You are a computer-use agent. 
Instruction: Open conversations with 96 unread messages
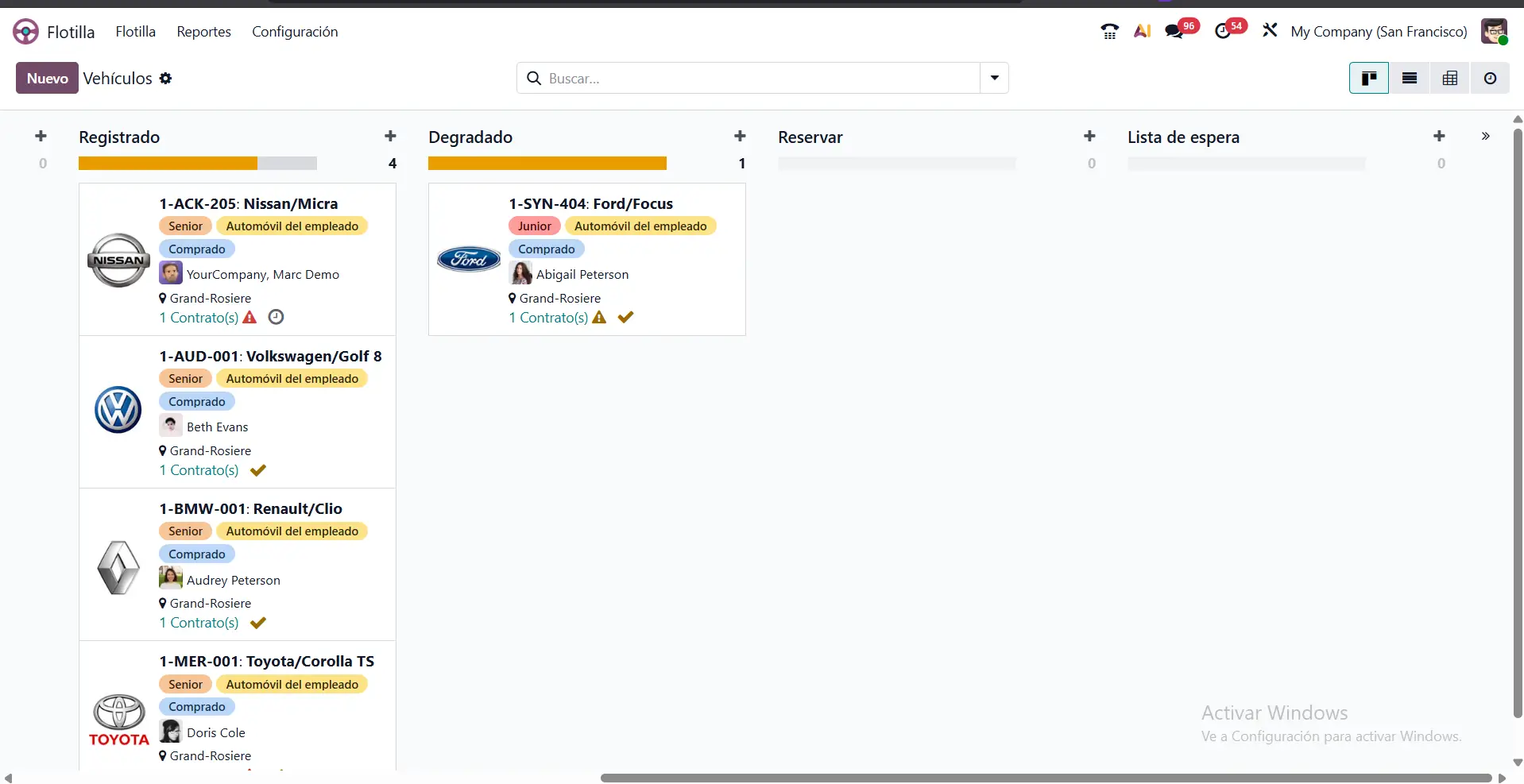pos(1174,32)
